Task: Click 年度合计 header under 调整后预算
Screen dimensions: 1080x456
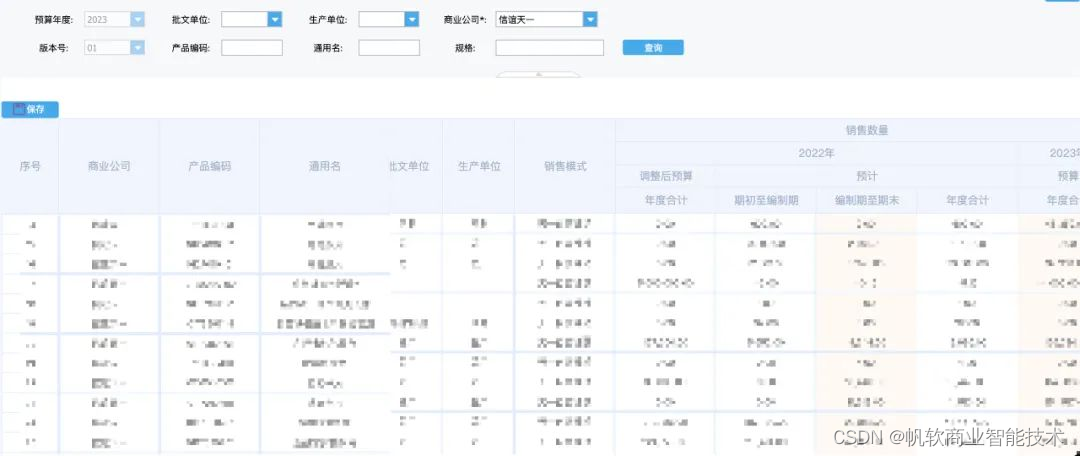Action: click(x=665, y=200)
